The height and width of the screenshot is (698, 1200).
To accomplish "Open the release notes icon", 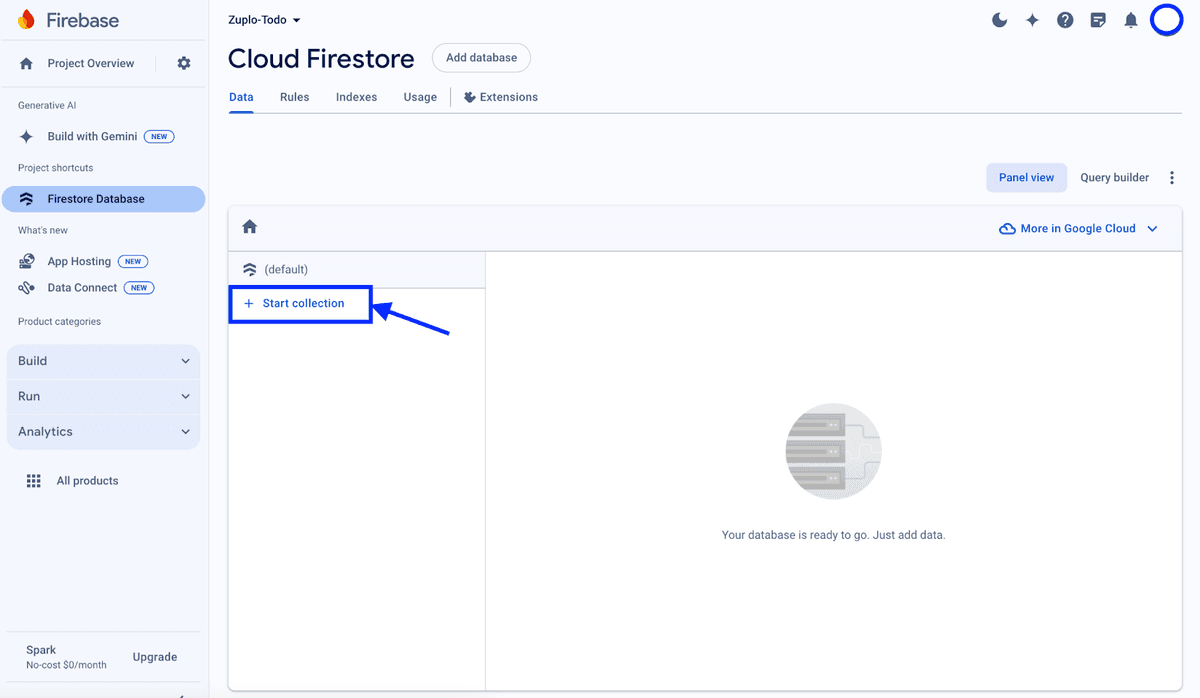I will (x=1098, y=20).
